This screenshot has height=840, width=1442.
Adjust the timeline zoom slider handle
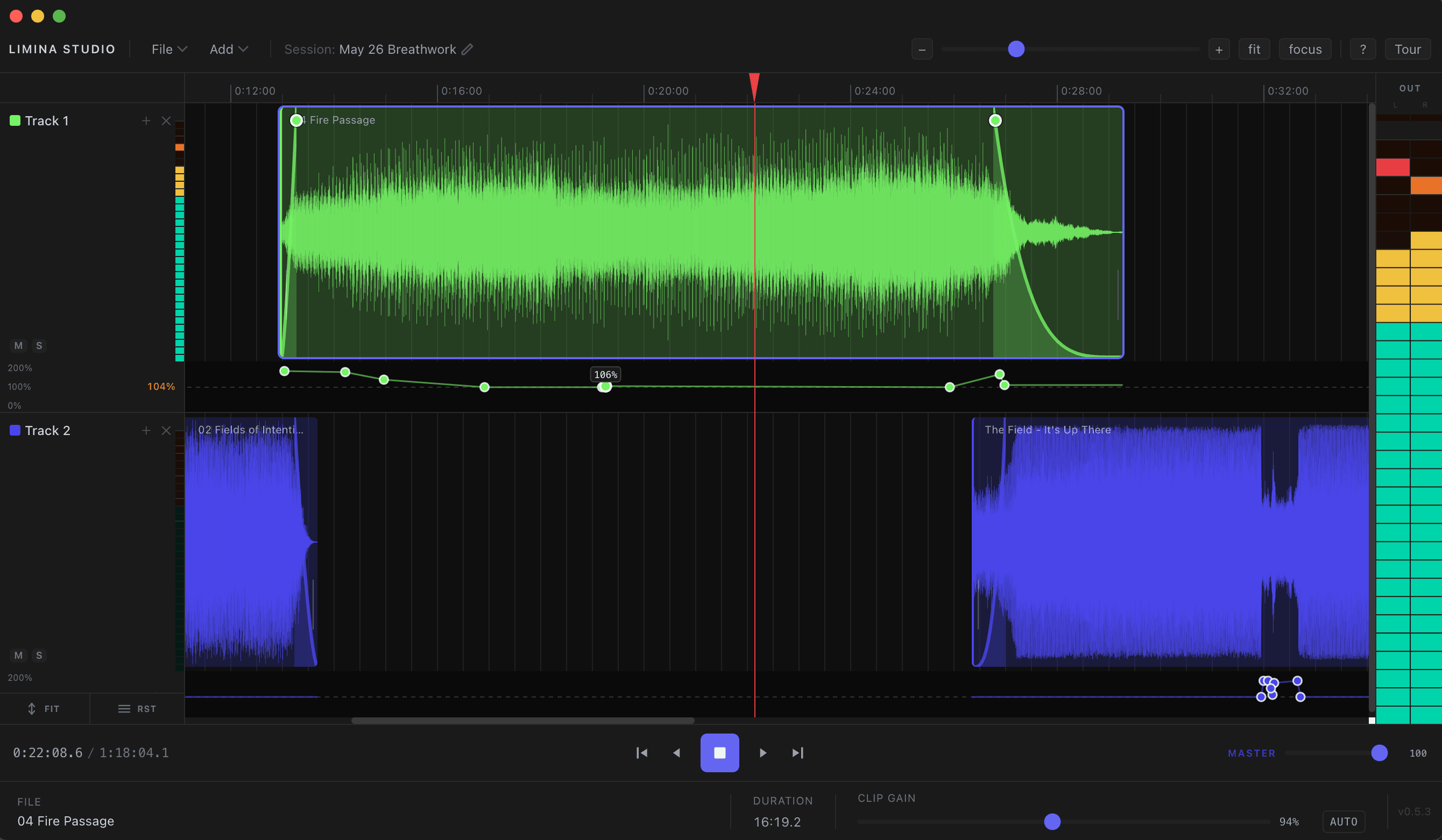pos(1016,48)
